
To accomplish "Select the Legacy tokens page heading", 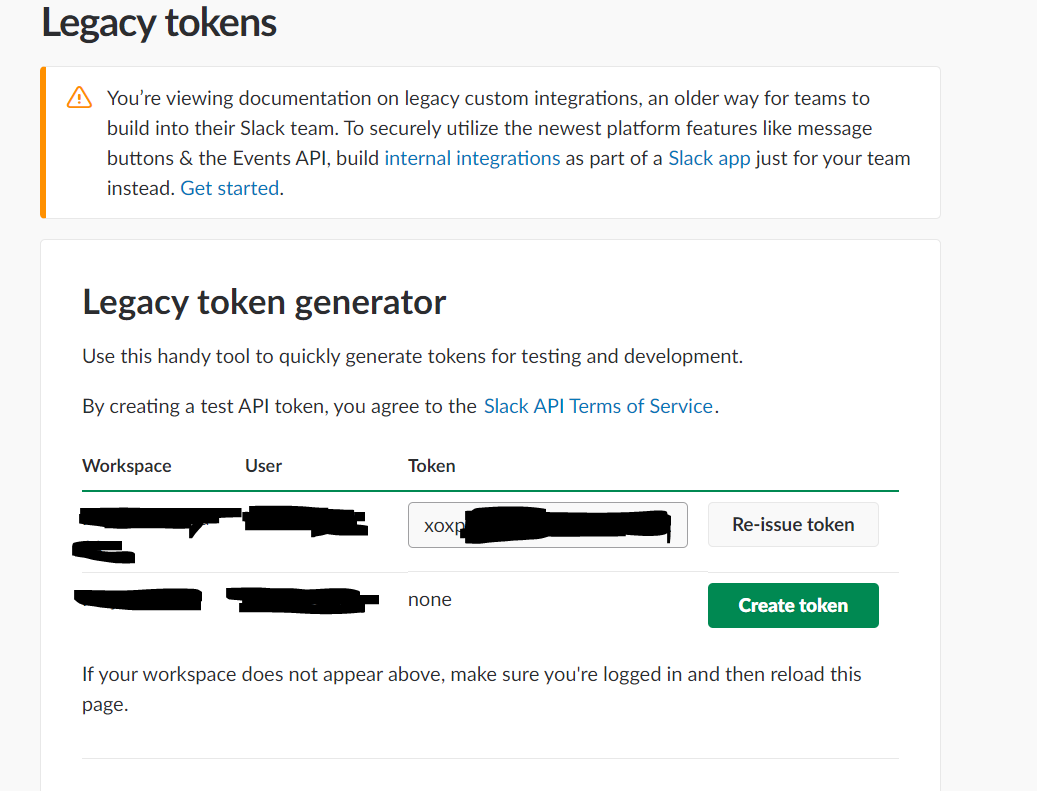I will pyautogui.click(x=159, y=22).
